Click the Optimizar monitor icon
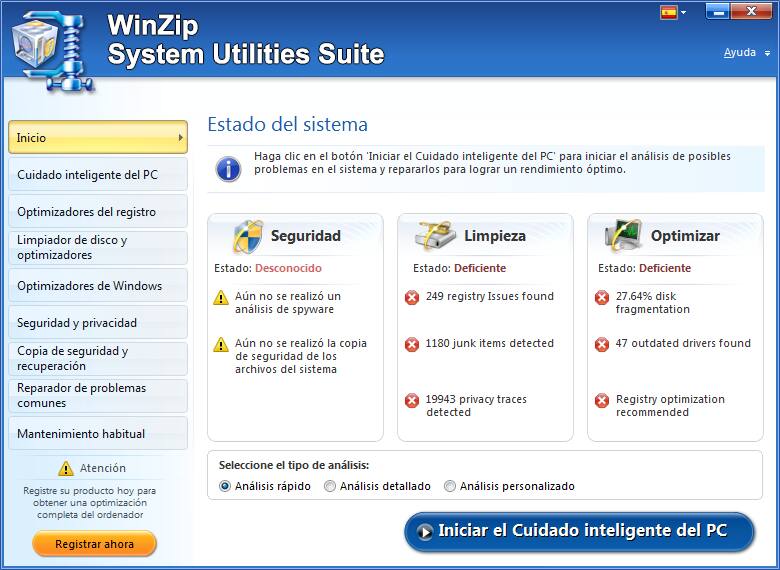The width and height of the screenshot is (780, 570). coord(624,237)
